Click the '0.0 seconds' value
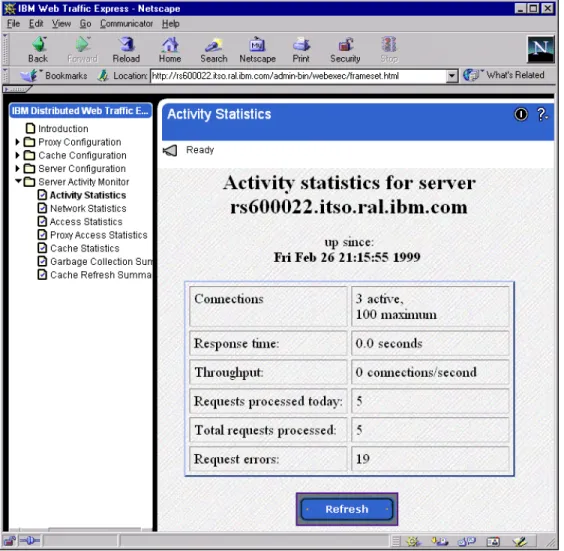This screenshot has height=551, width=564. (x=389, y=343)
